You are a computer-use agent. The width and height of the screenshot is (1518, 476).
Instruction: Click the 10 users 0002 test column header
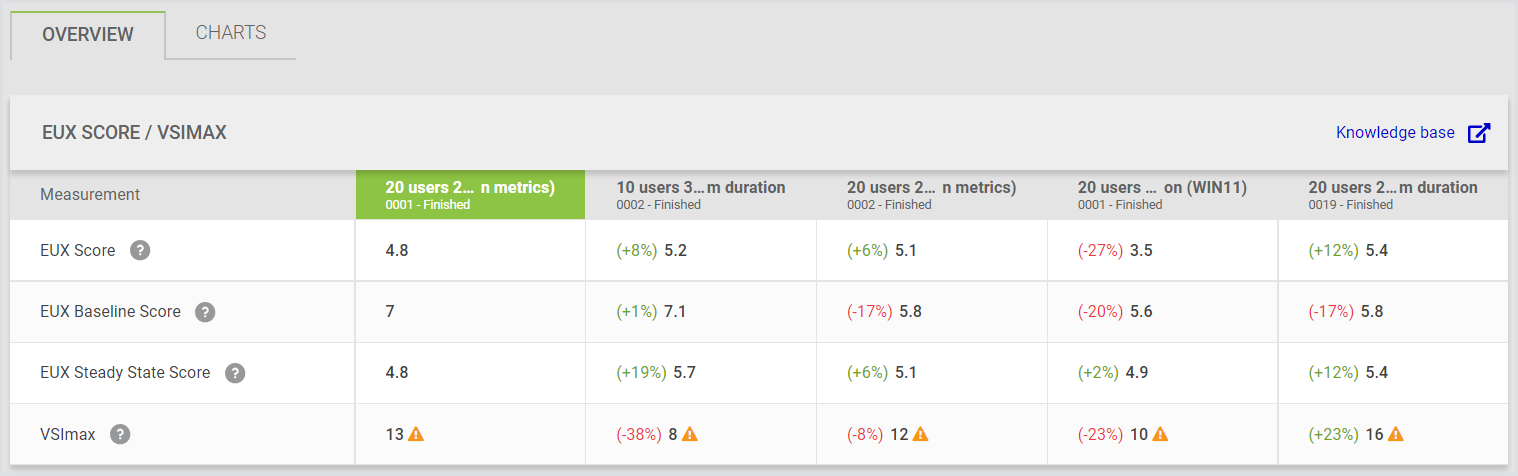coord(700,194)
